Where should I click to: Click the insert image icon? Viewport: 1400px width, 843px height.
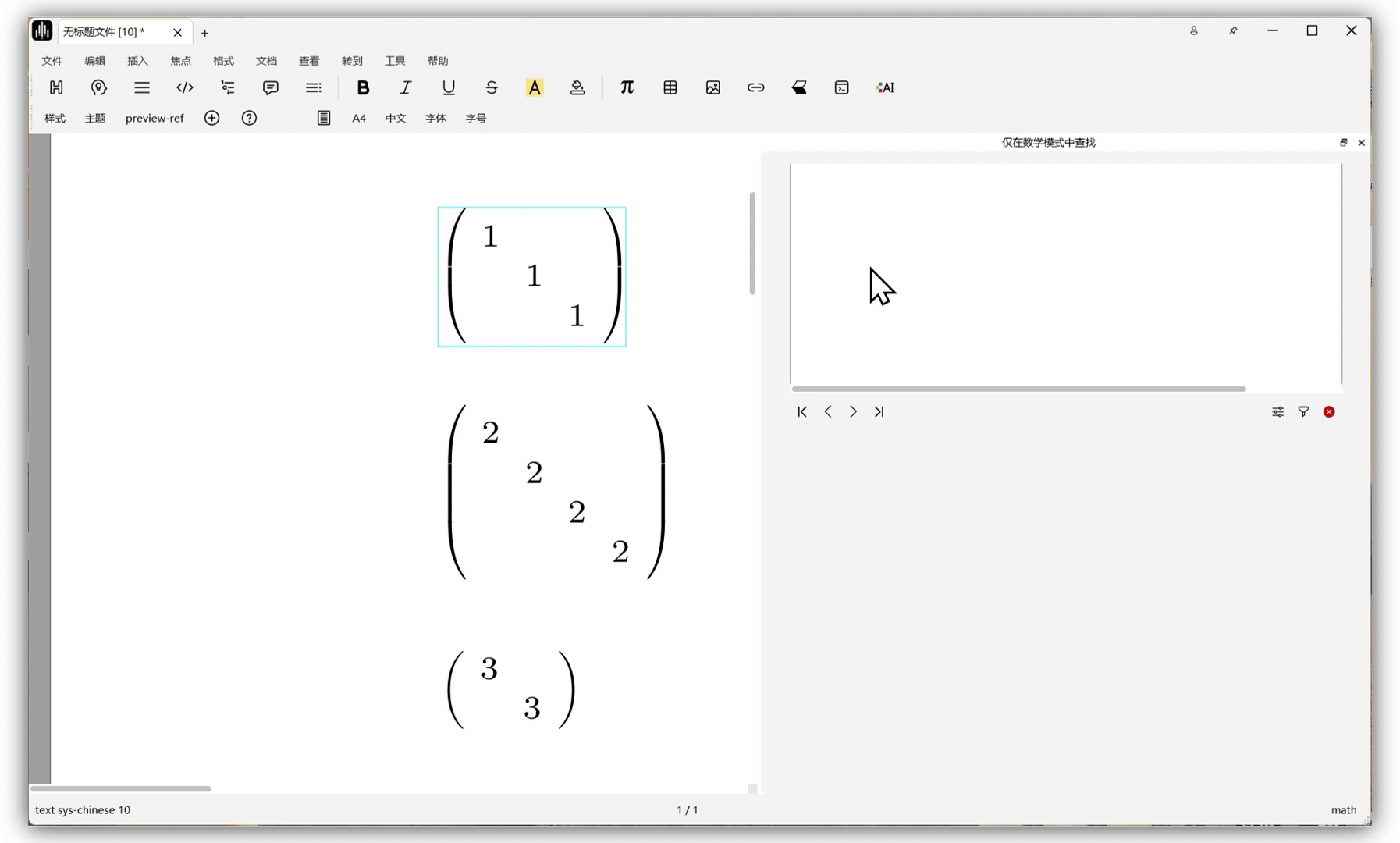(712, 87)
